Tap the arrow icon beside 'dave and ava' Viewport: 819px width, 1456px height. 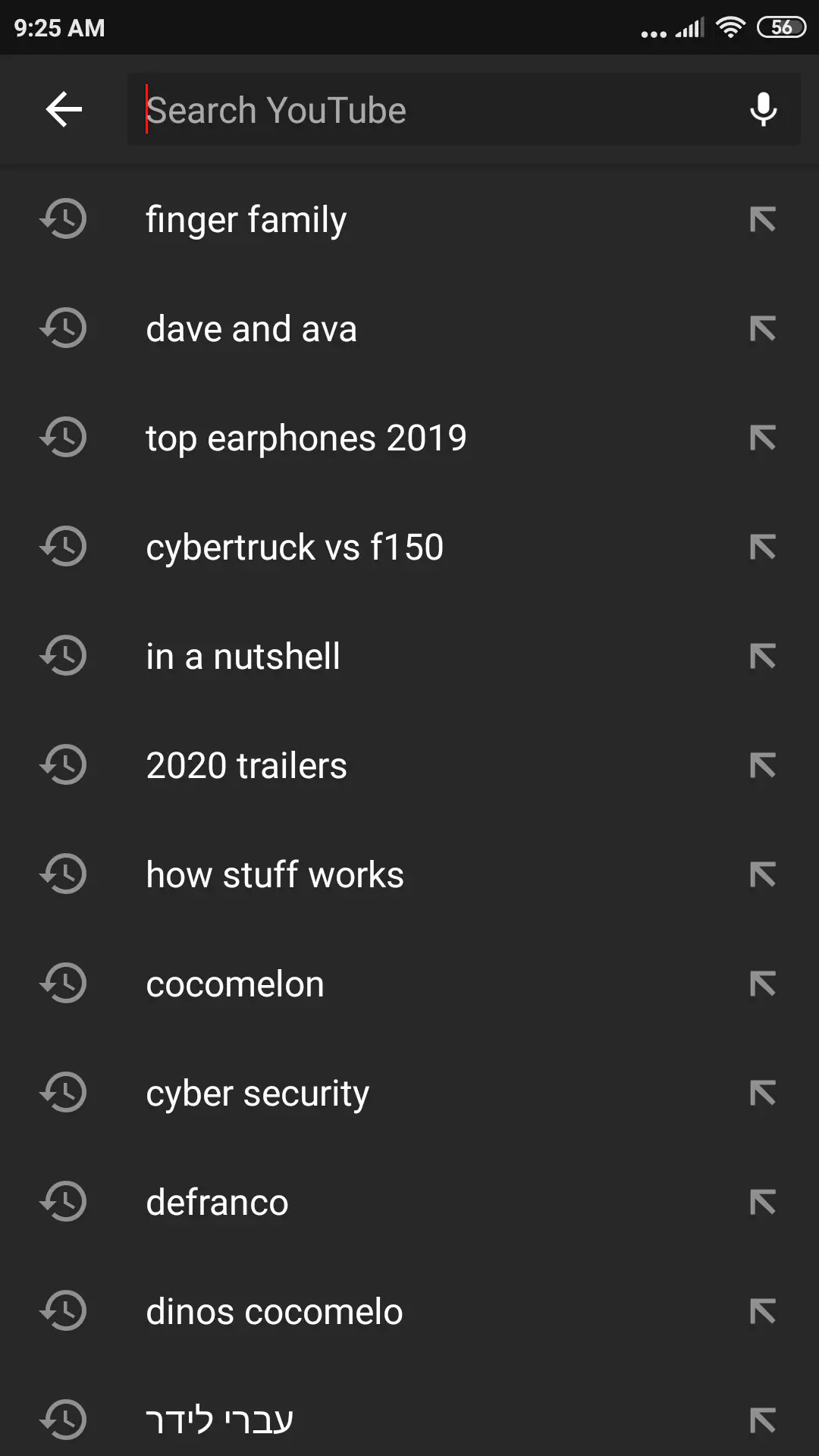pos(762,329)
